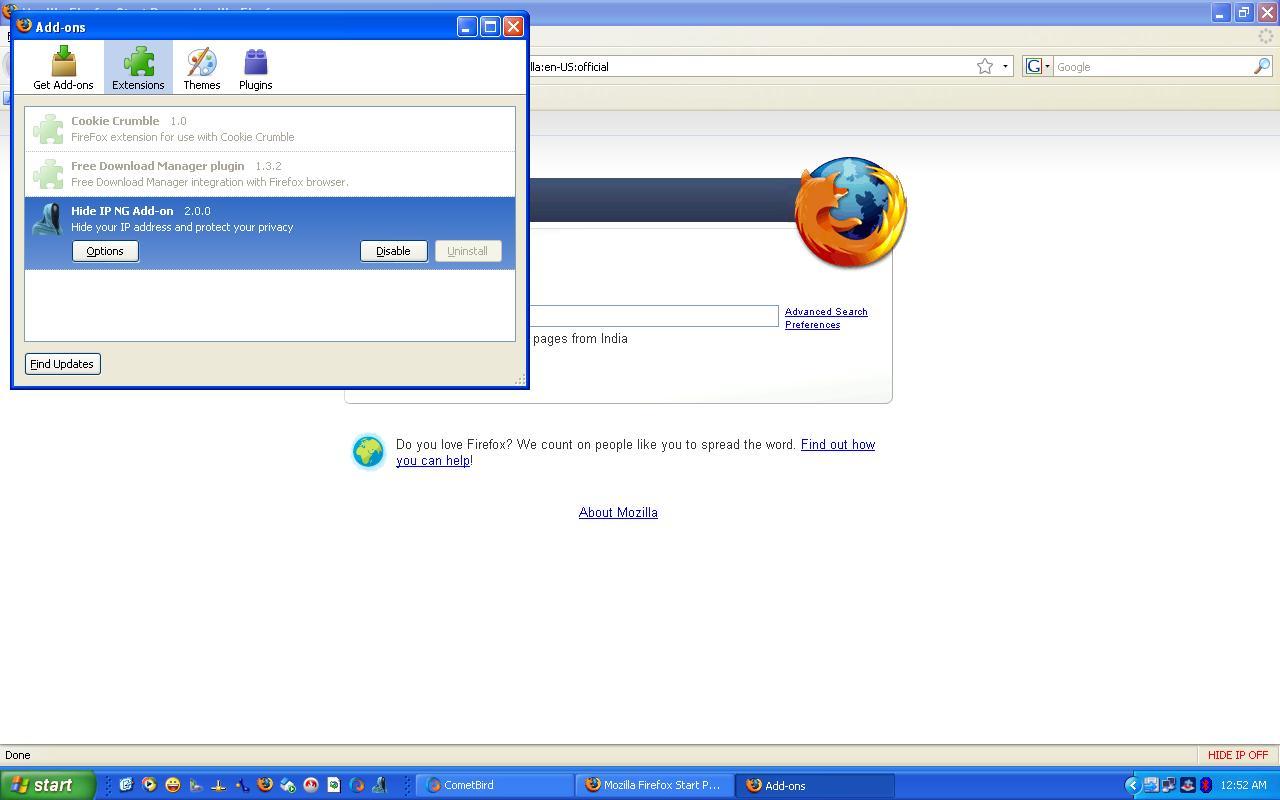1280x800 pixels.
Task: Click the Free Download Manager puzzle icon
Action: pos(47,174)
